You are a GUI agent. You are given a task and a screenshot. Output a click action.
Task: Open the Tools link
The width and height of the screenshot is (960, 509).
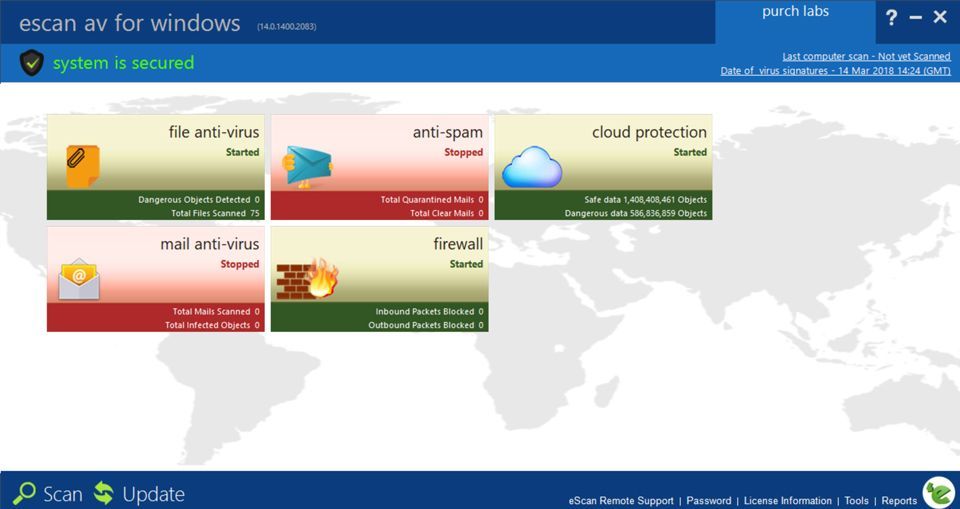pyautogui.click(x=857, y=501)
